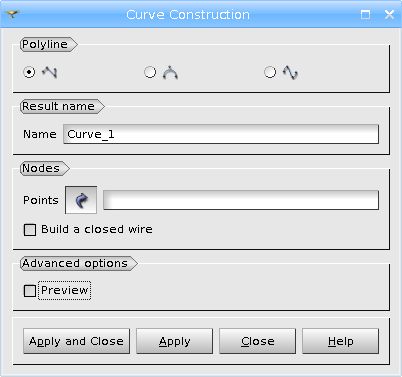Image resolution: width=402 pixels, height=377 pixels.
Task: Open Help for curve construction
Action: tap(340, 341)
